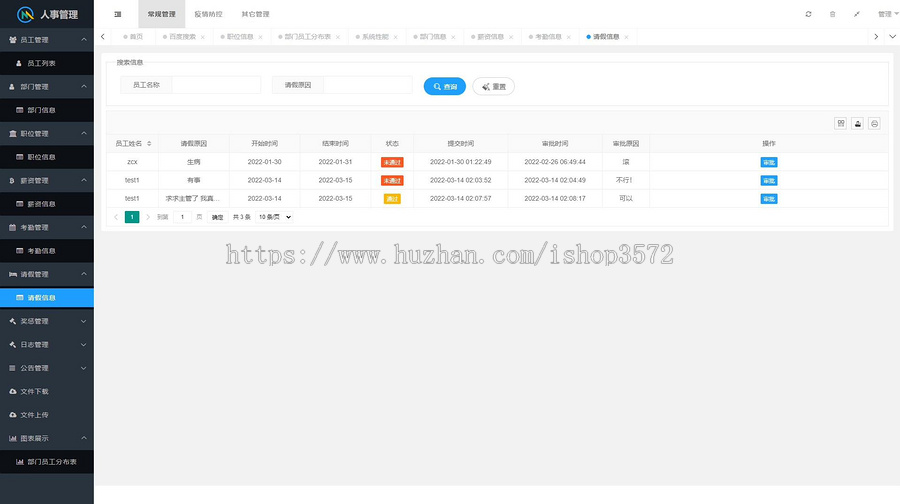Click the trash icon in top bar
This screenshot has height=504, width=900.
tap(832, 14)
